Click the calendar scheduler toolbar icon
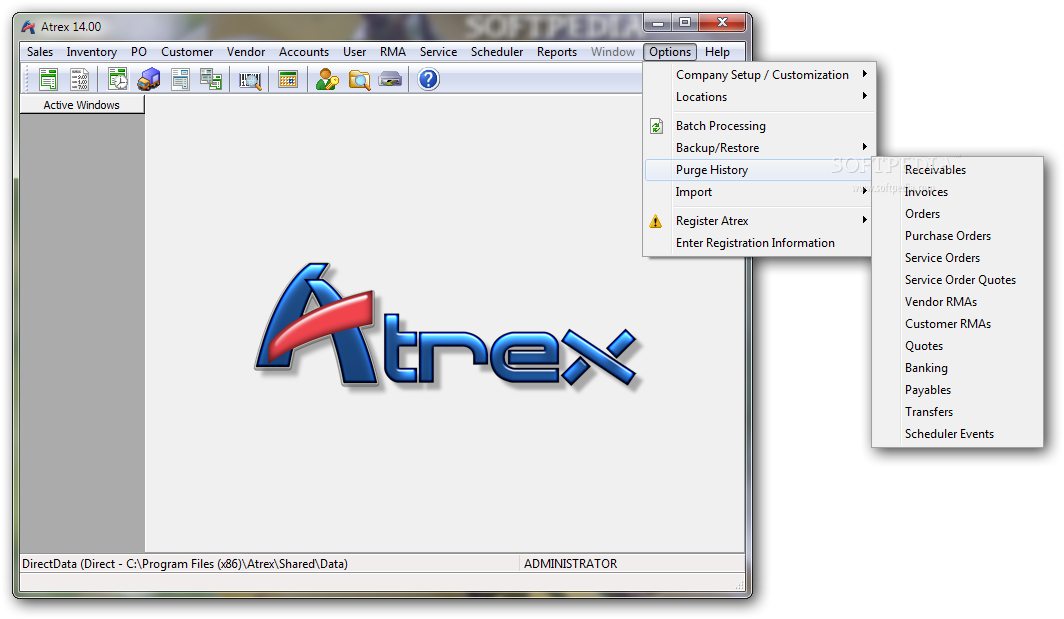This screenshot has width=1064, height=619. (x=288, y=79)
